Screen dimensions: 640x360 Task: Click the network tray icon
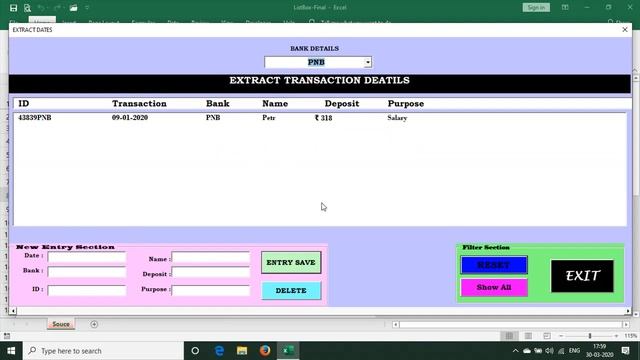pyautogui.click(x=561, y=351)
